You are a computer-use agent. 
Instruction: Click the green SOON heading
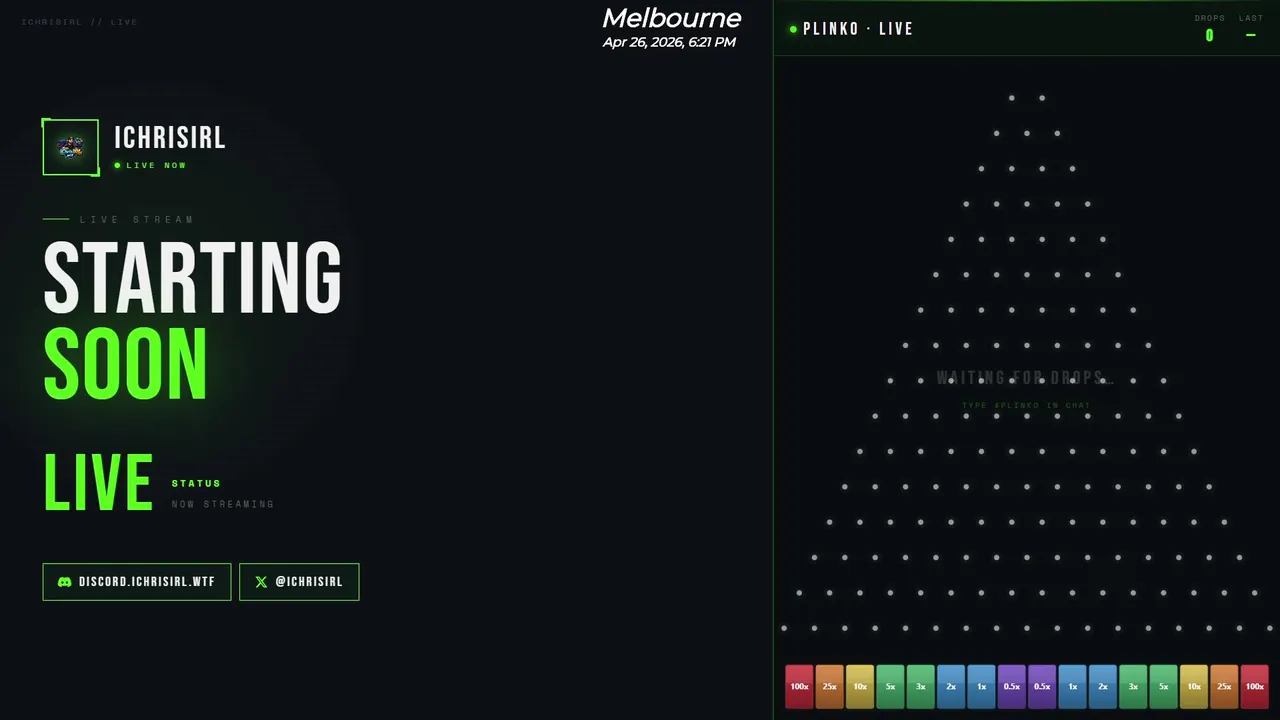coord(126,364)
